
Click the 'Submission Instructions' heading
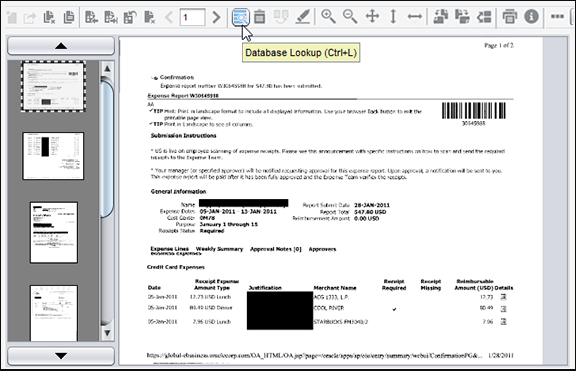coord(183,136)
